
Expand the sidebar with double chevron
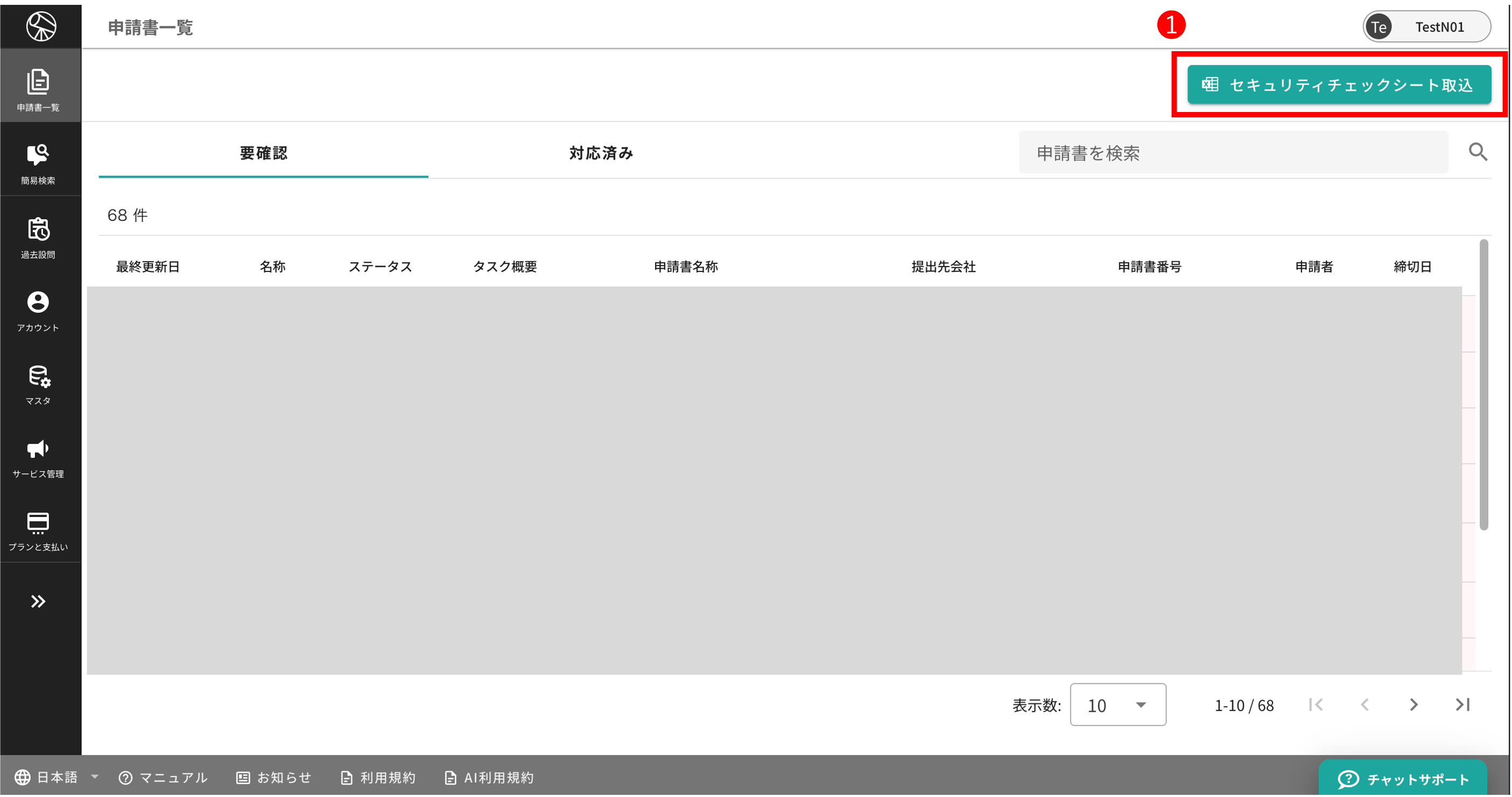(38, 602)
